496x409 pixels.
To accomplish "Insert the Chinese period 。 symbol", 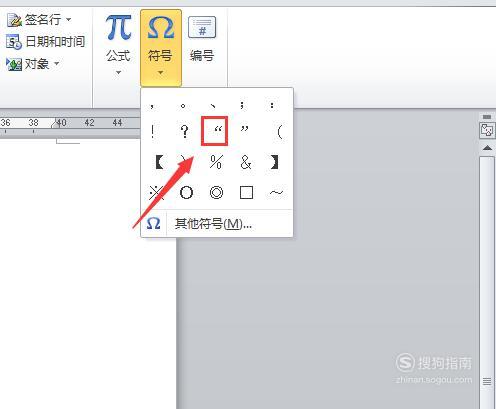I will click(x=183, y=106).
